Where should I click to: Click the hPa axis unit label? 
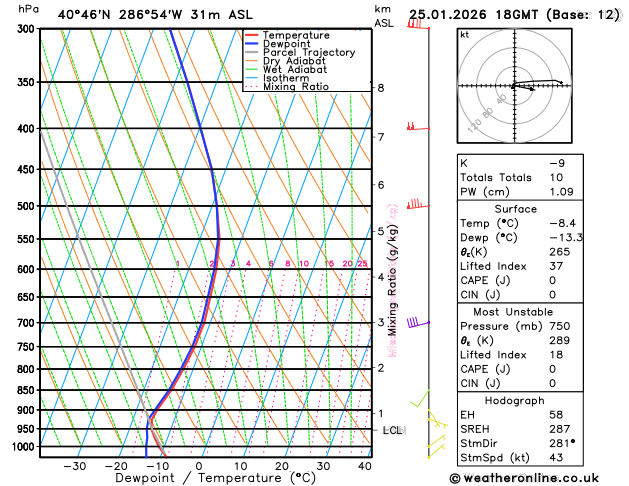click(28, 9)
